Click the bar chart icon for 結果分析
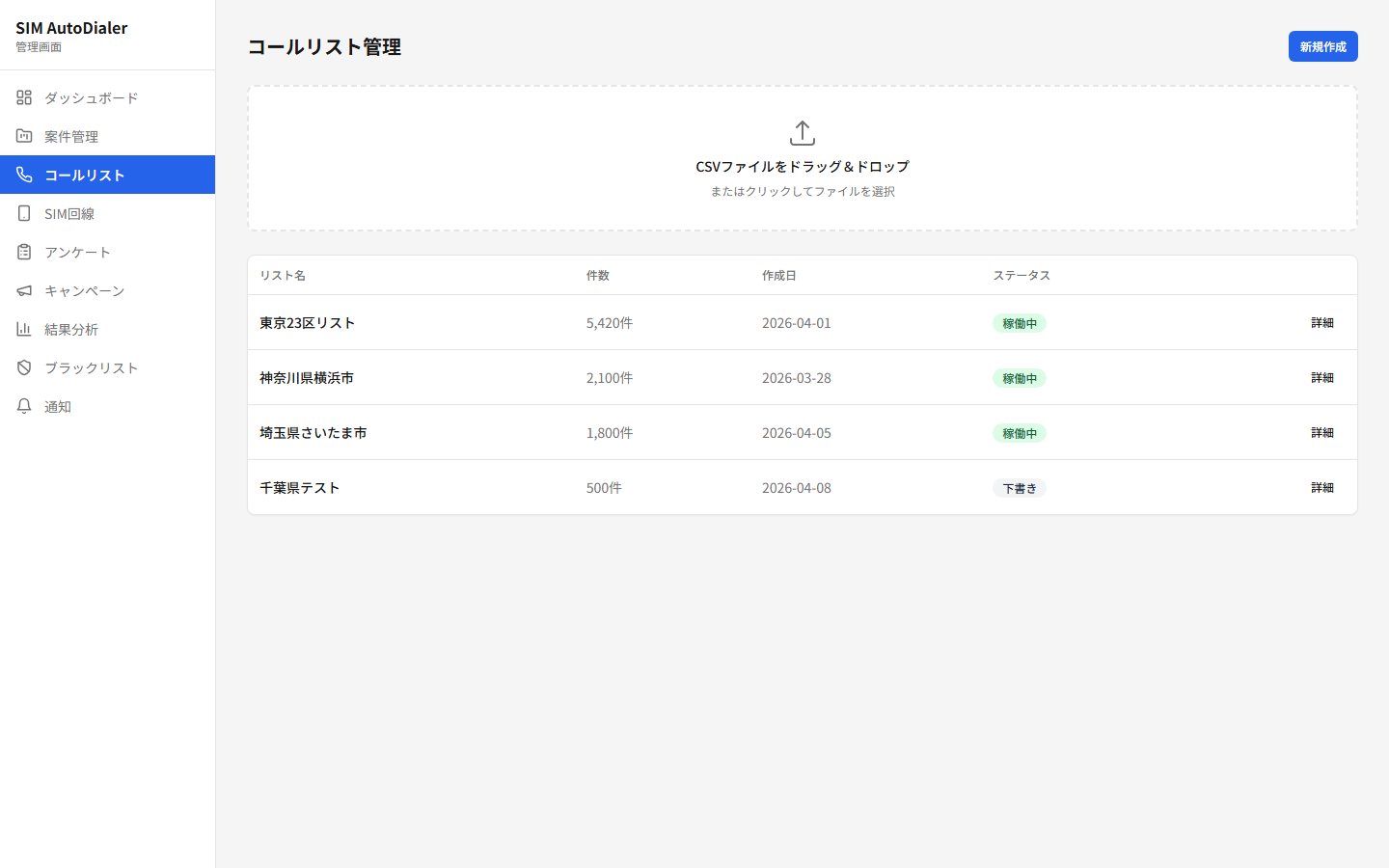Viewport: 1389px width, 868px height. pos(24,329)
